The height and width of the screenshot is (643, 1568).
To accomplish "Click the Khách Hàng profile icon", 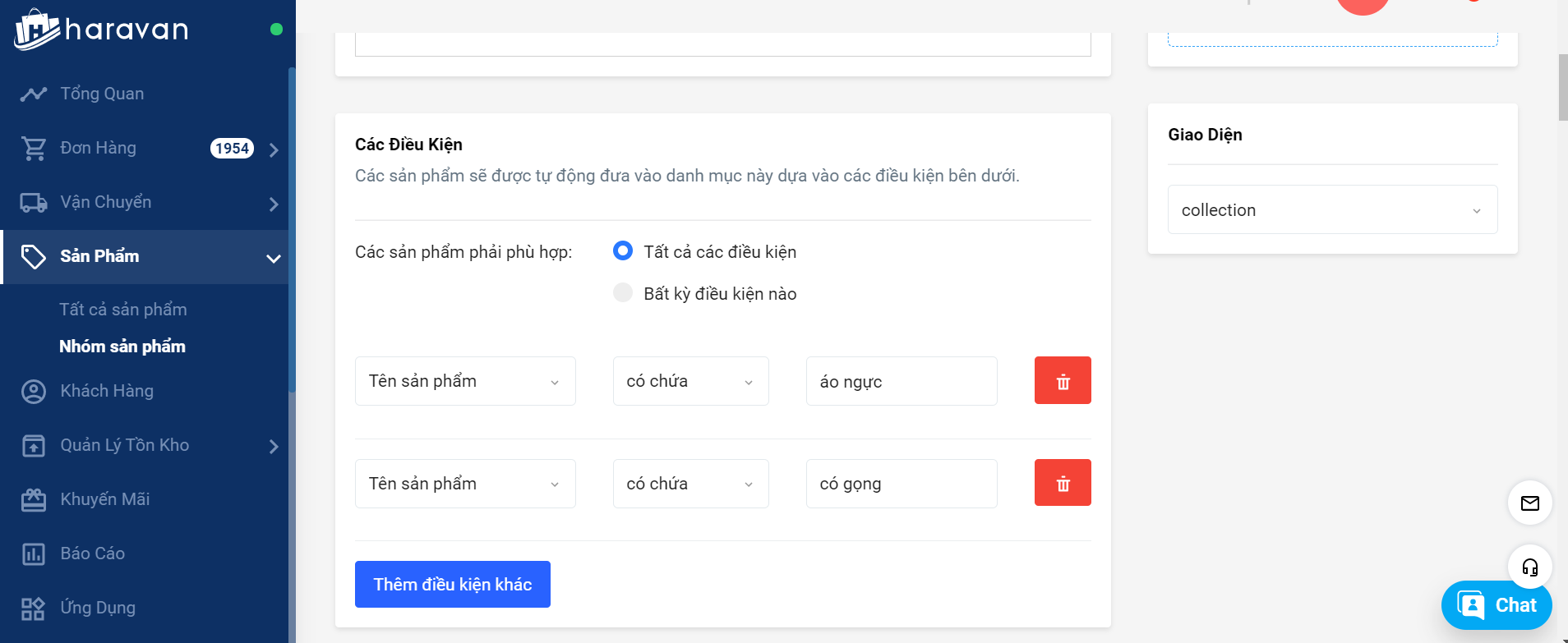I will pyautogui.click(x=34, y=392).
